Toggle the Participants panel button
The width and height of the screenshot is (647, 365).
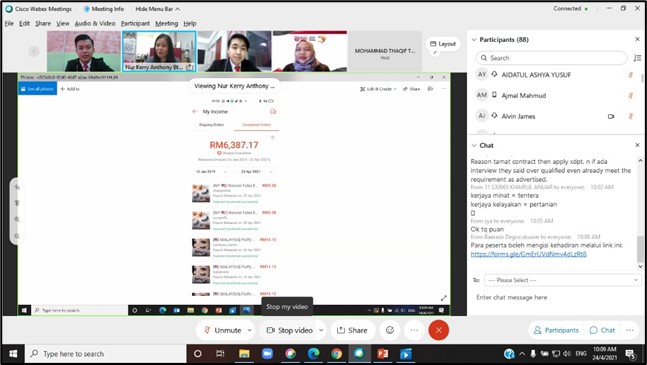[556, 330]
